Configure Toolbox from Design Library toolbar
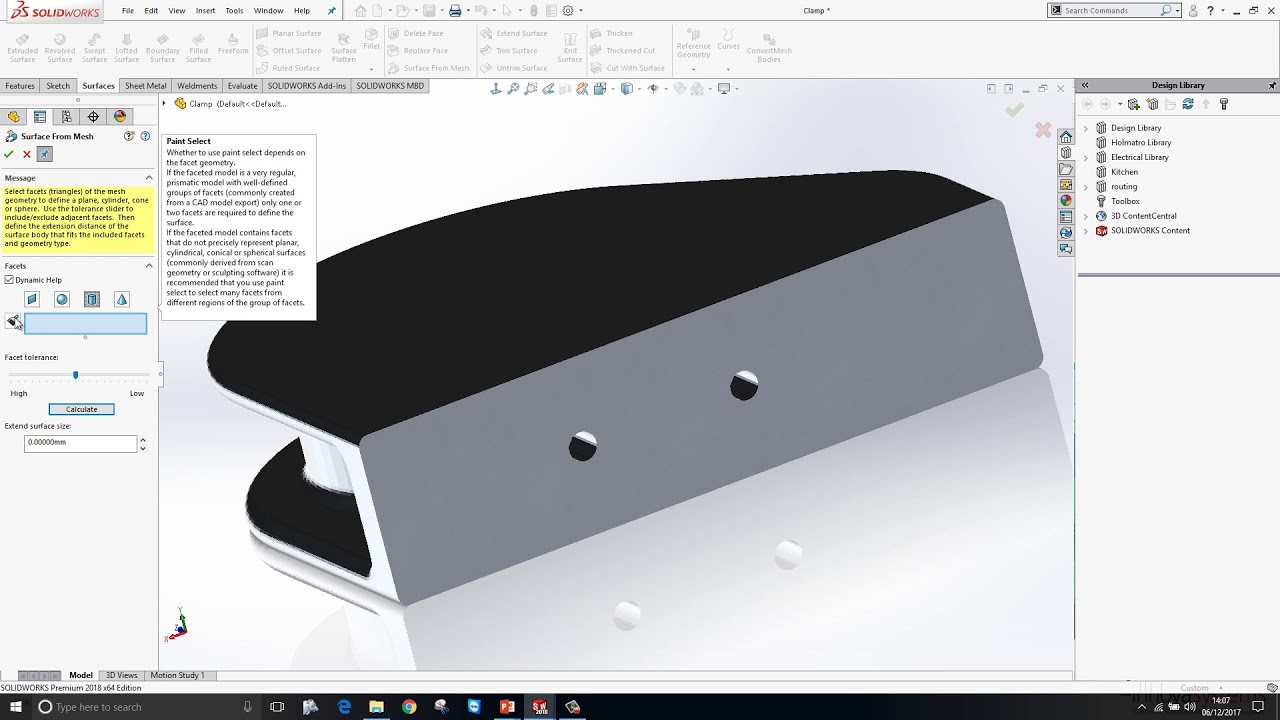The width and height of the screenshot is (1280, 720). pyautogui.click(x=1224, y=104)
